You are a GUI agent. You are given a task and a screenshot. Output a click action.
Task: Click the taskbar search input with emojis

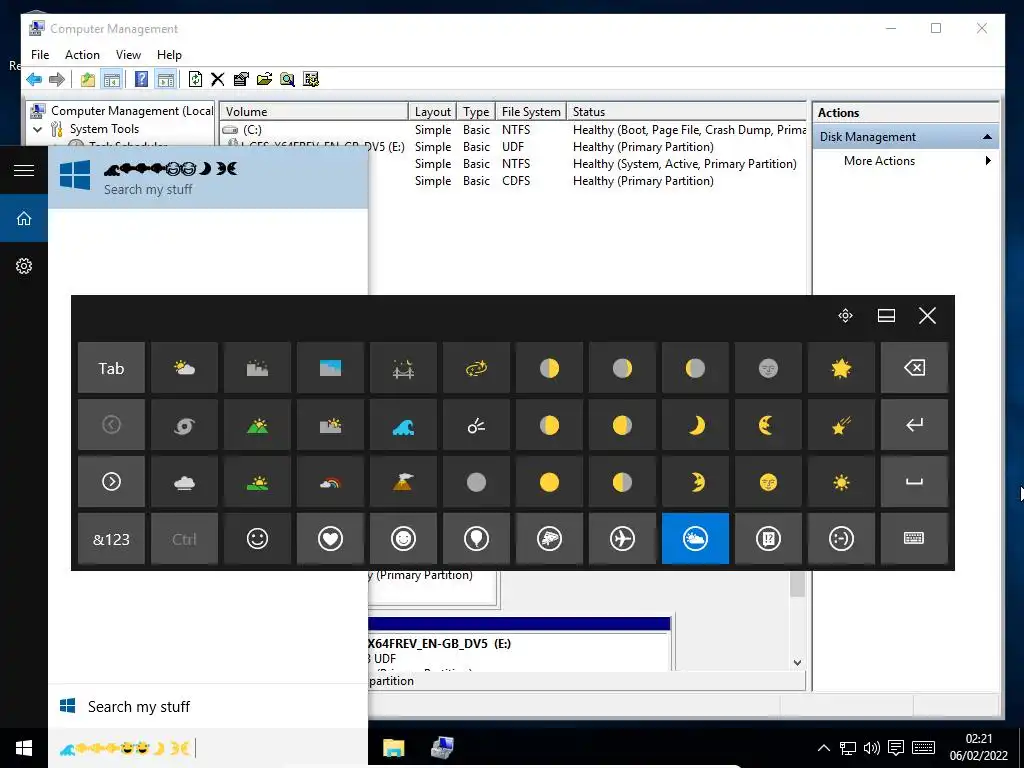coord(208,748)
